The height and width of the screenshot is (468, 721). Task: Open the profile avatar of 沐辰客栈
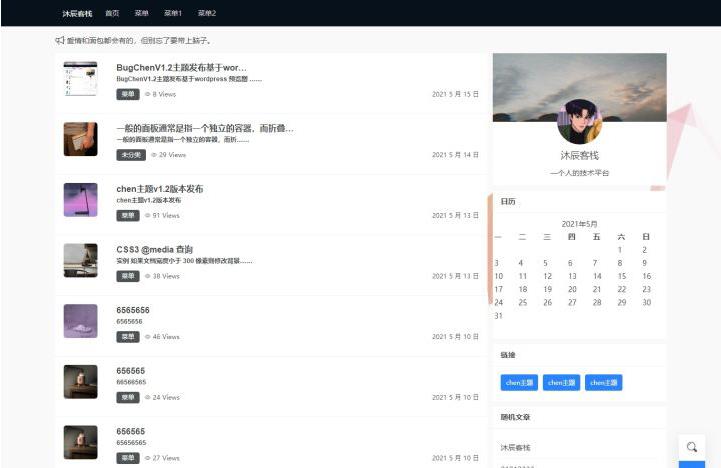(x=579, y=121)
